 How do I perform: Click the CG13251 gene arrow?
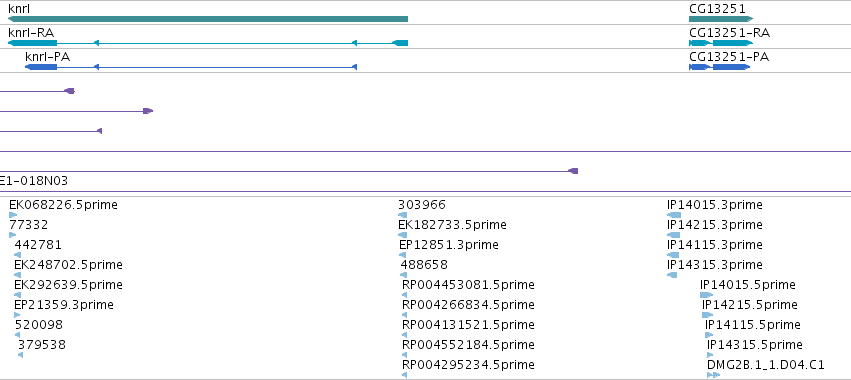click(721, 19)
